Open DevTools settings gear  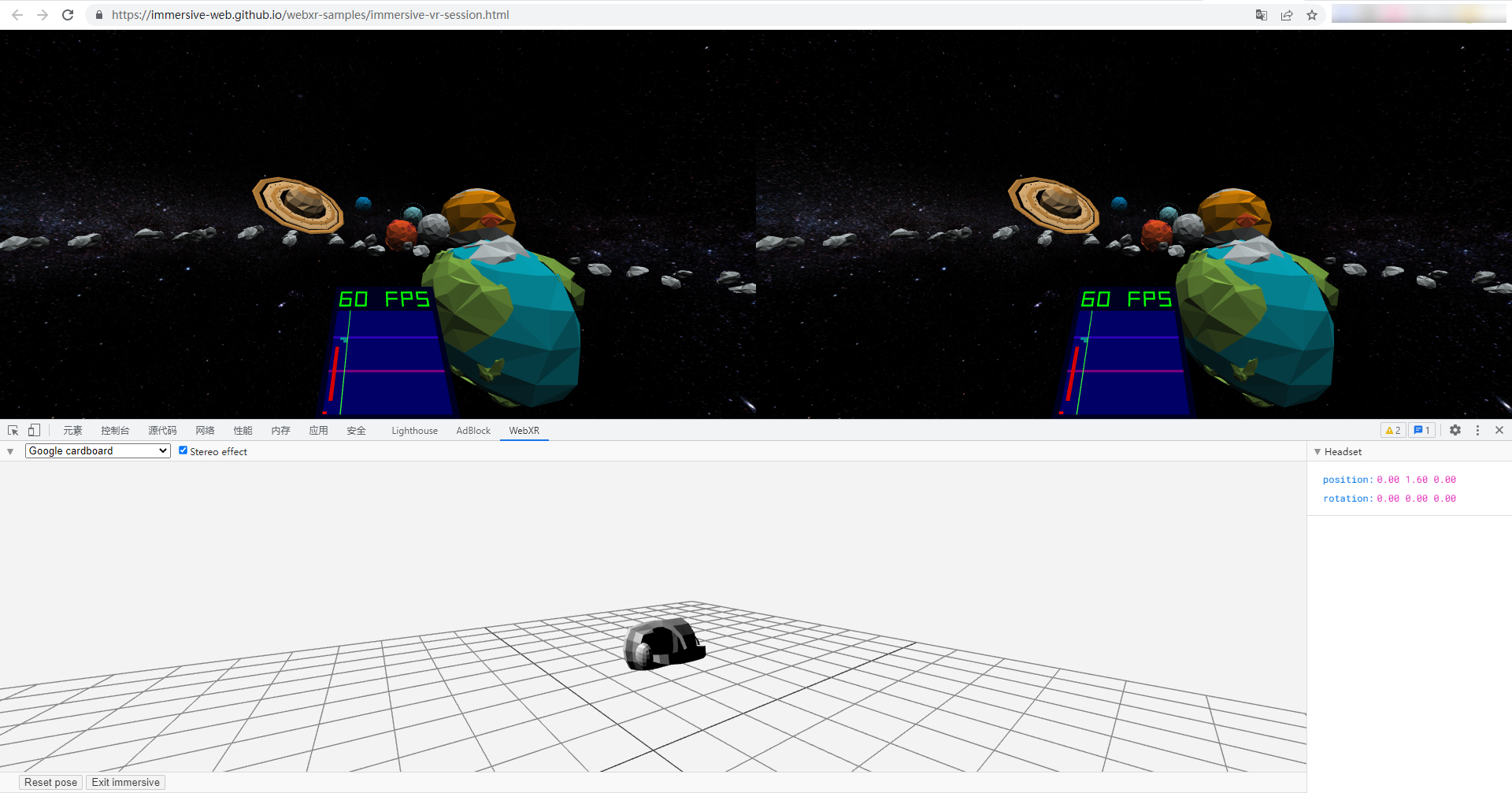click(1455, 430)
